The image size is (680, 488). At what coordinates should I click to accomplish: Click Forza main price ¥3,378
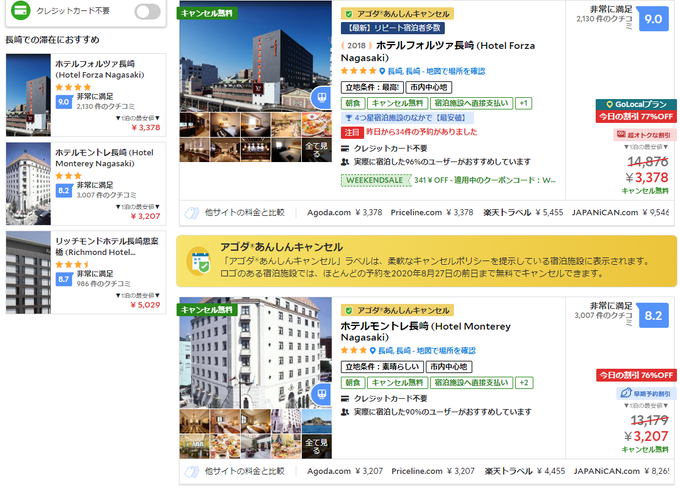coord(647,177)
